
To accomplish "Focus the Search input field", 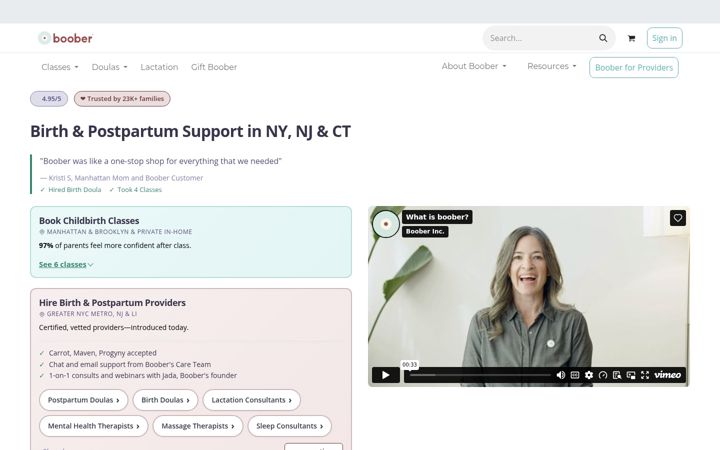I will pyautogui.click(x=541, y=38).
